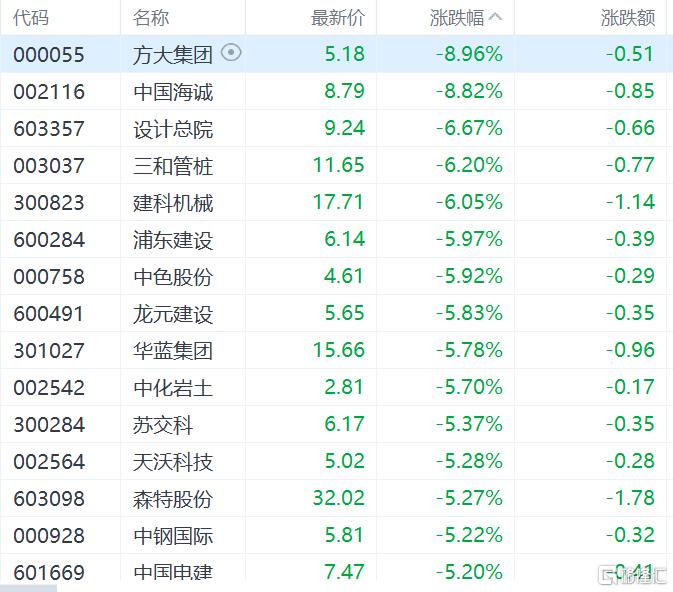Select stock code 003037
This screenshot has width=673, height=592.
[49, 165]
